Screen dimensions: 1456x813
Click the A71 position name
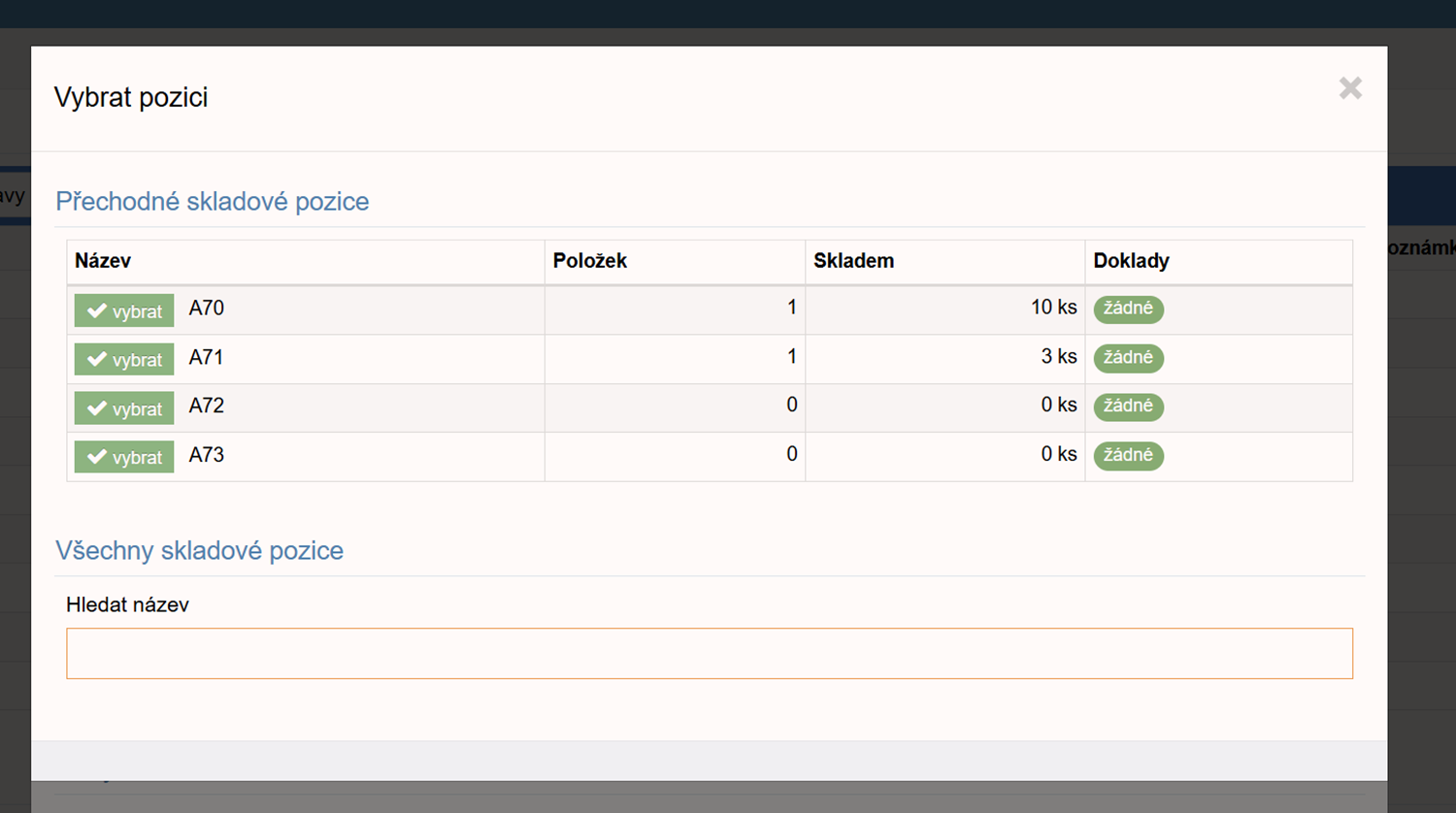click(x=206, y=357)
